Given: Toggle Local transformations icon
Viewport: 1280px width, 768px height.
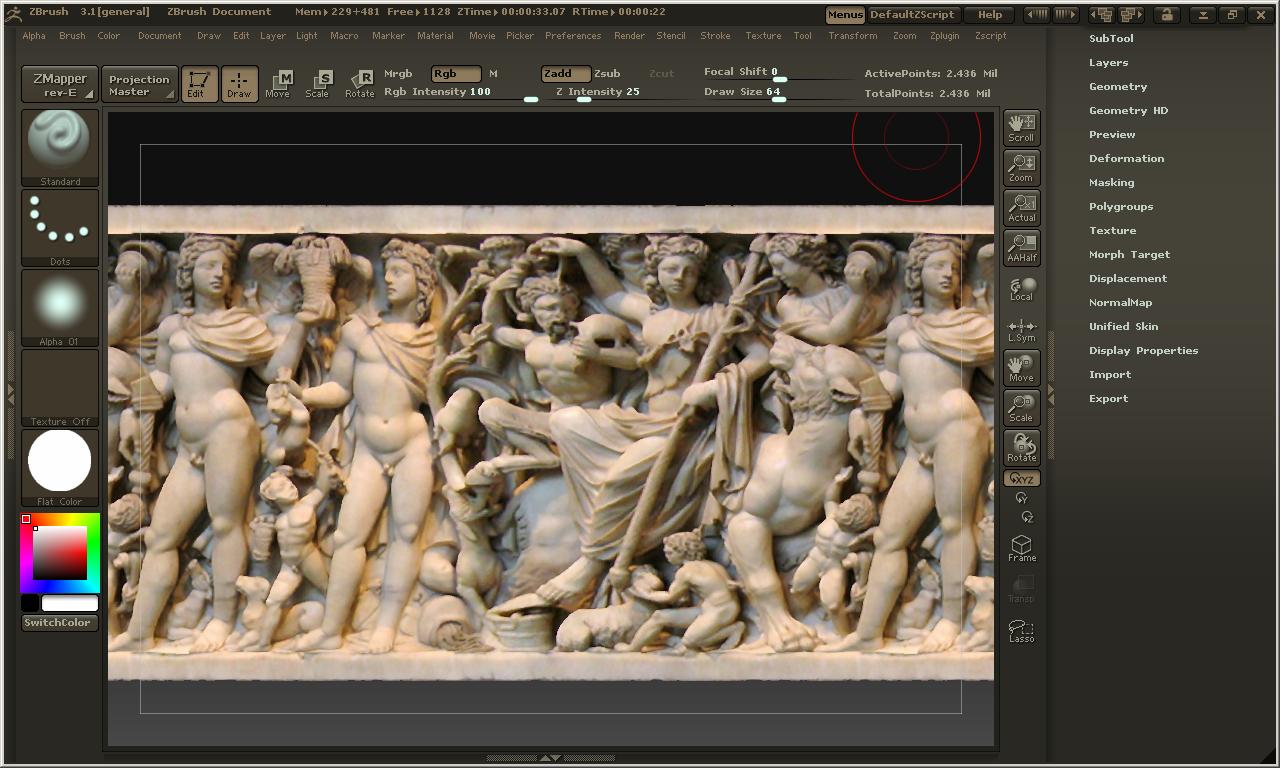Looking at the screenshot, I should coord(1021,288).
